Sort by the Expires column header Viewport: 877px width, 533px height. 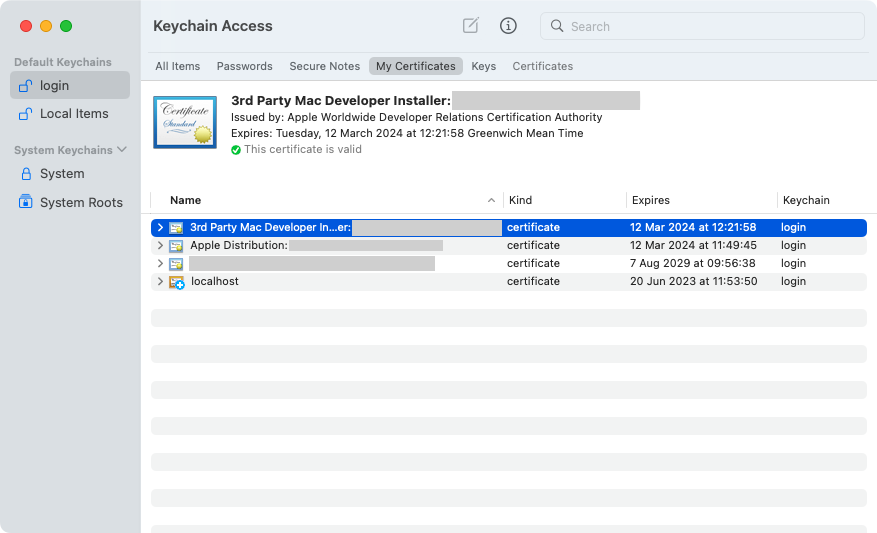tap(650, 200)
